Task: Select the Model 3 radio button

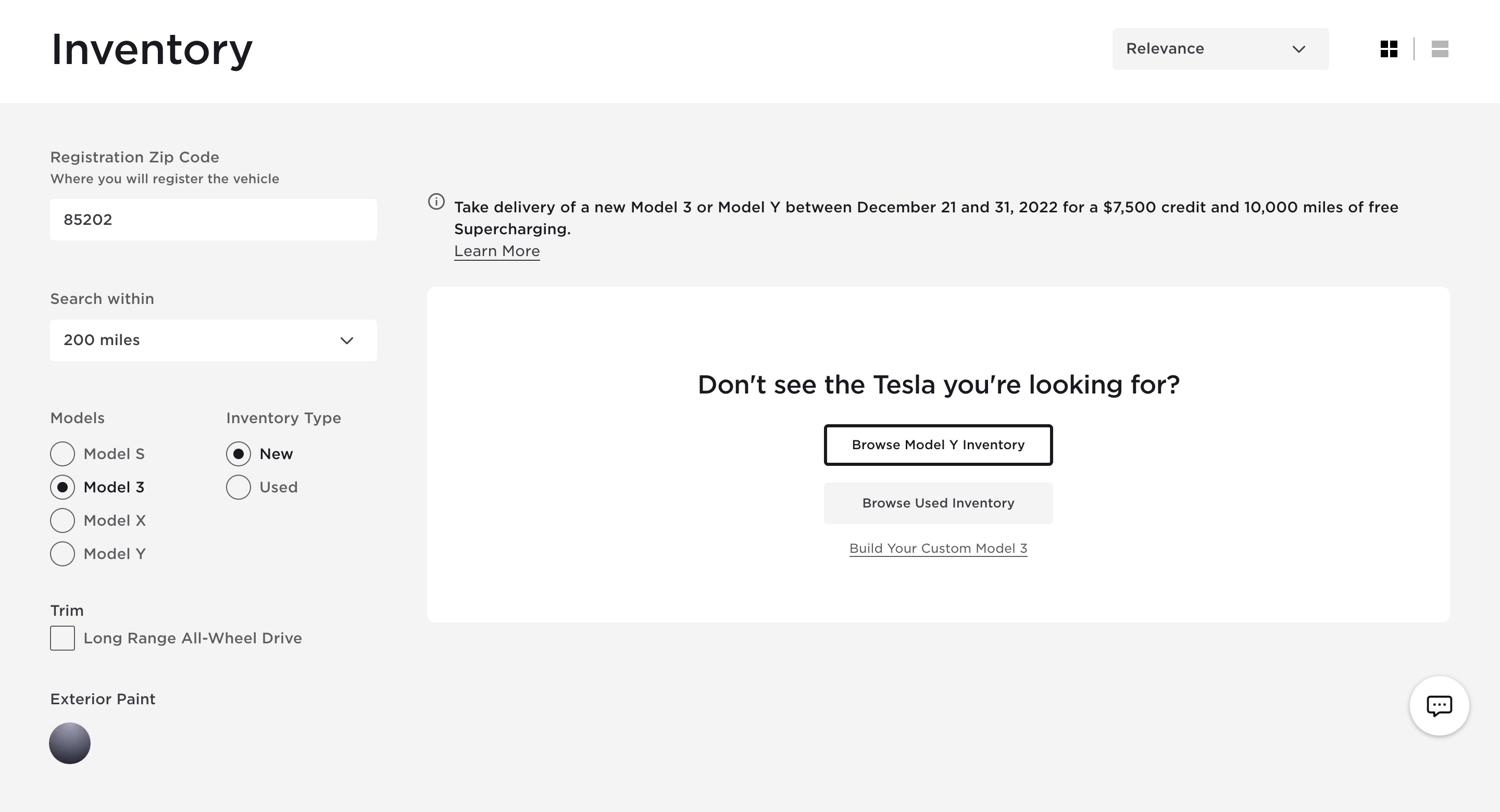Action: tap(63, 487)
